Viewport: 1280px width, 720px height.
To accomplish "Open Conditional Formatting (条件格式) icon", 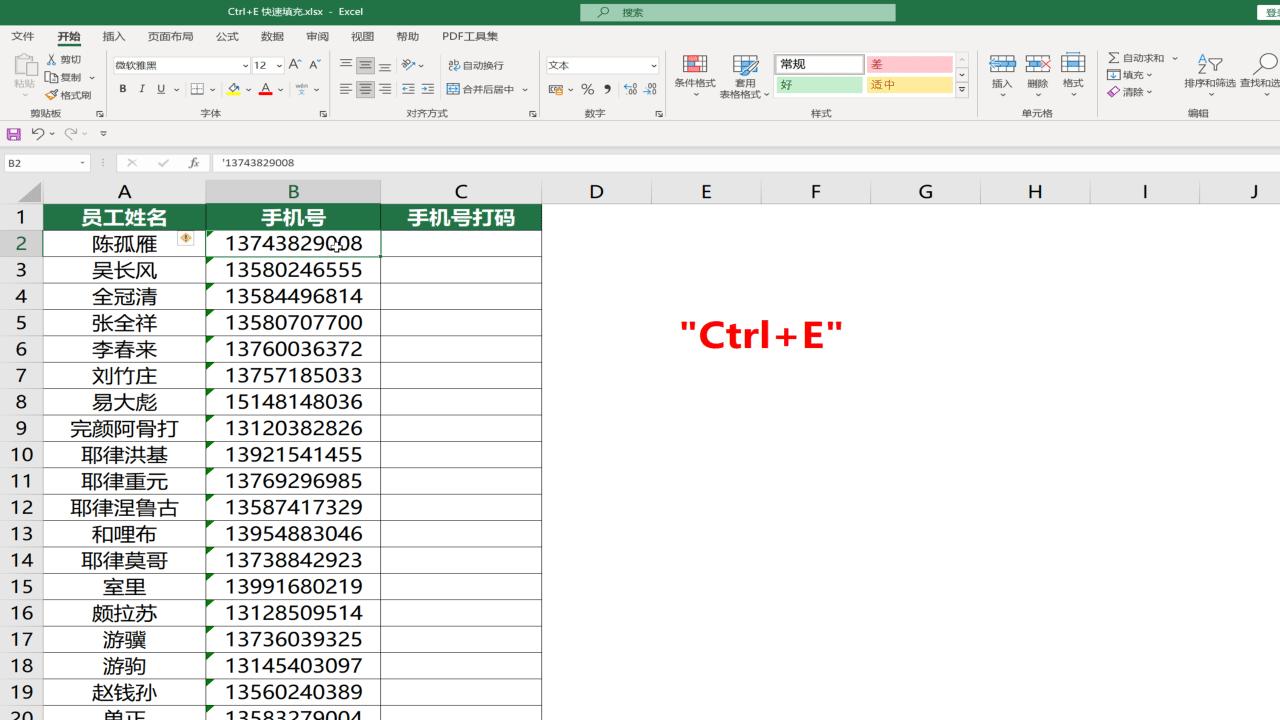I will (694, 66).
